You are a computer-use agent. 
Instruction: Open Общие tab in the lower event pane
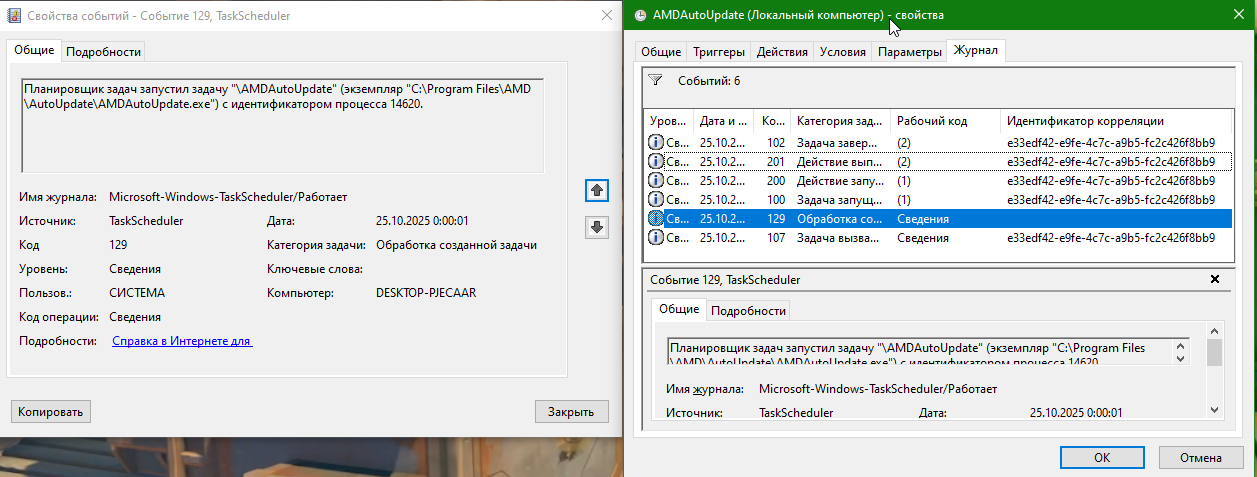coord(678,309)
